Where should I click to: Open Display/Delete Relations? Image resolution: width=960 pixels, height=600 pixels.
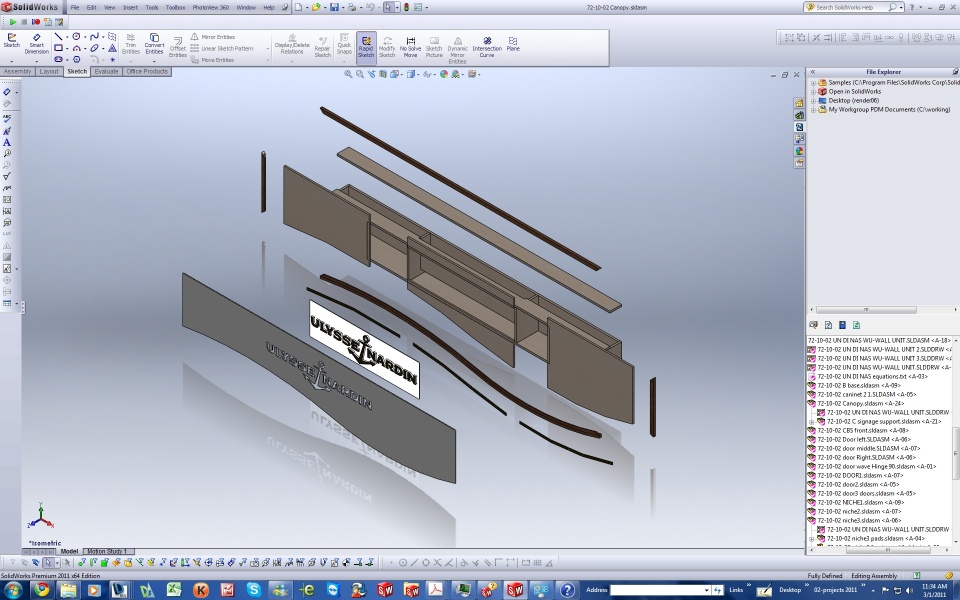point(292,44)
